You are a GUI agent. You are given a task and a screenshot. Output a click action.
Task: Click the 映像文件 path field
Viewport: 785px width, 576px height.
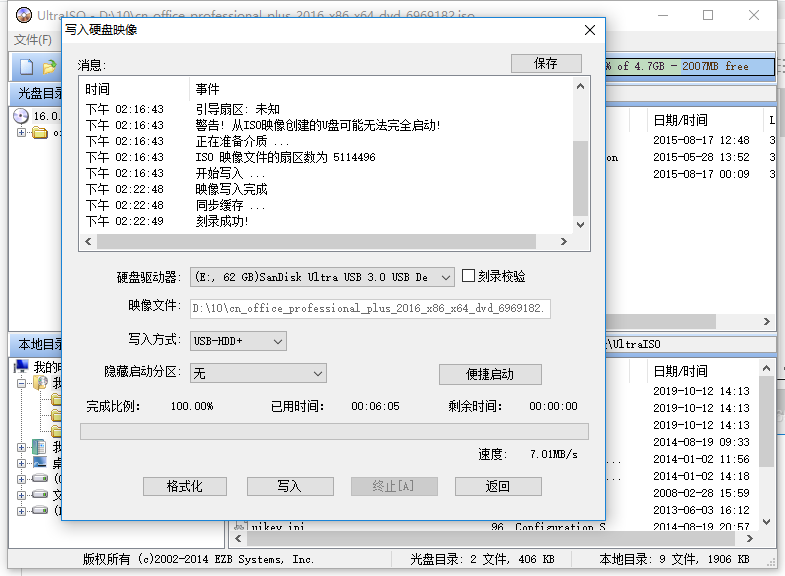click(x=370, y=308)
